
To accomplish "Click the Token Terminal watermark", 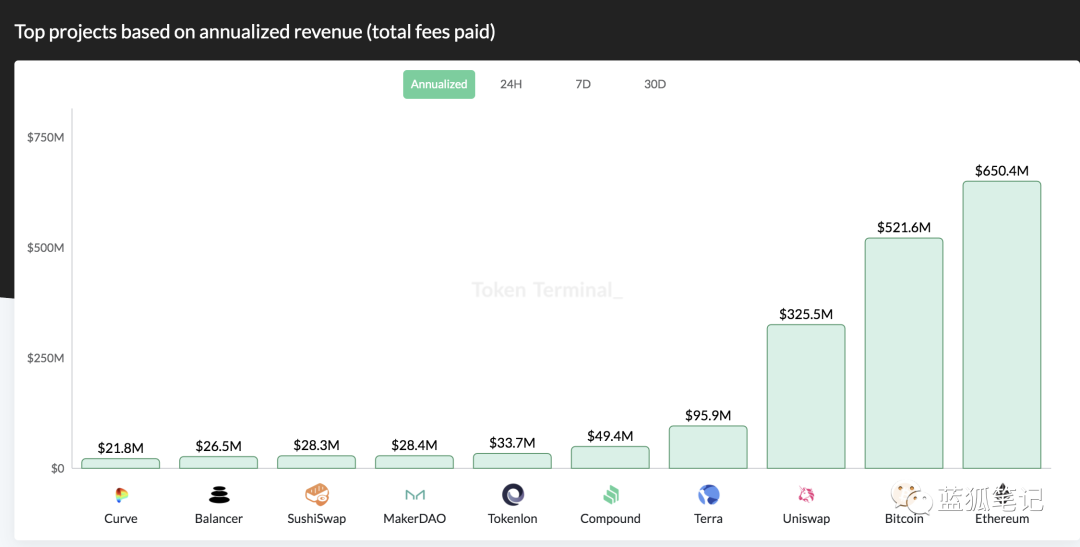I will [x=547, y=290].
